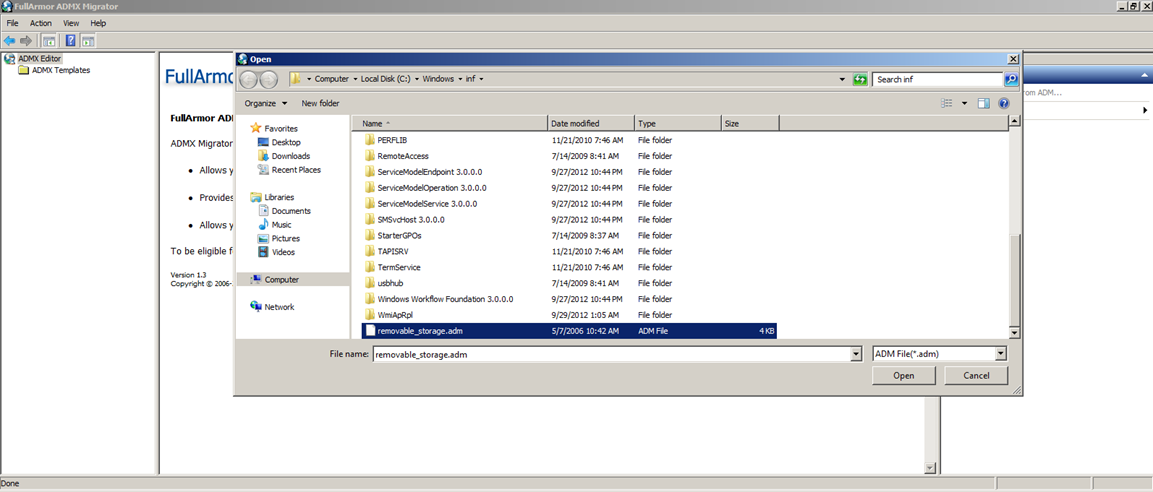Click the Back button in Open dialog

click(249, 79)
